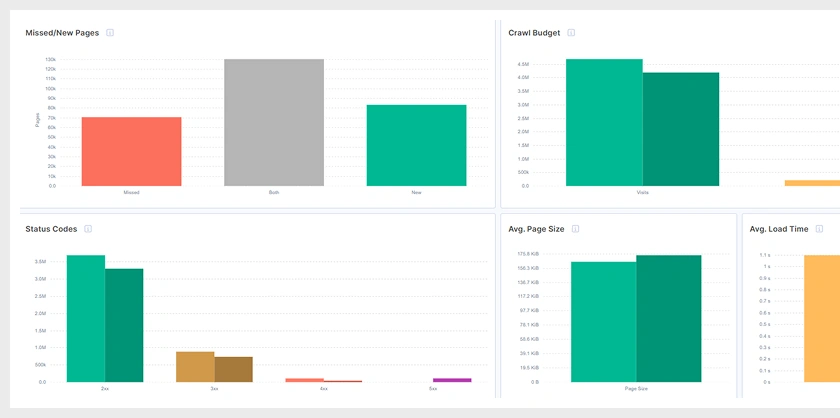Click the salmon 4xx status bar
The image size is (840, 418).
305,380
